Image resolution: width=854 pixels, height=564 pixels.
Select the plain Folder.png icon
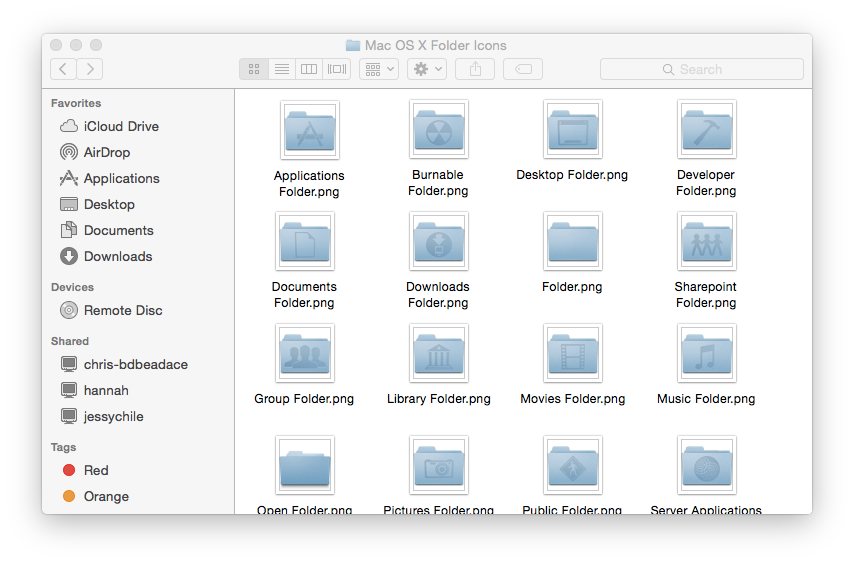tap(573, 241)
